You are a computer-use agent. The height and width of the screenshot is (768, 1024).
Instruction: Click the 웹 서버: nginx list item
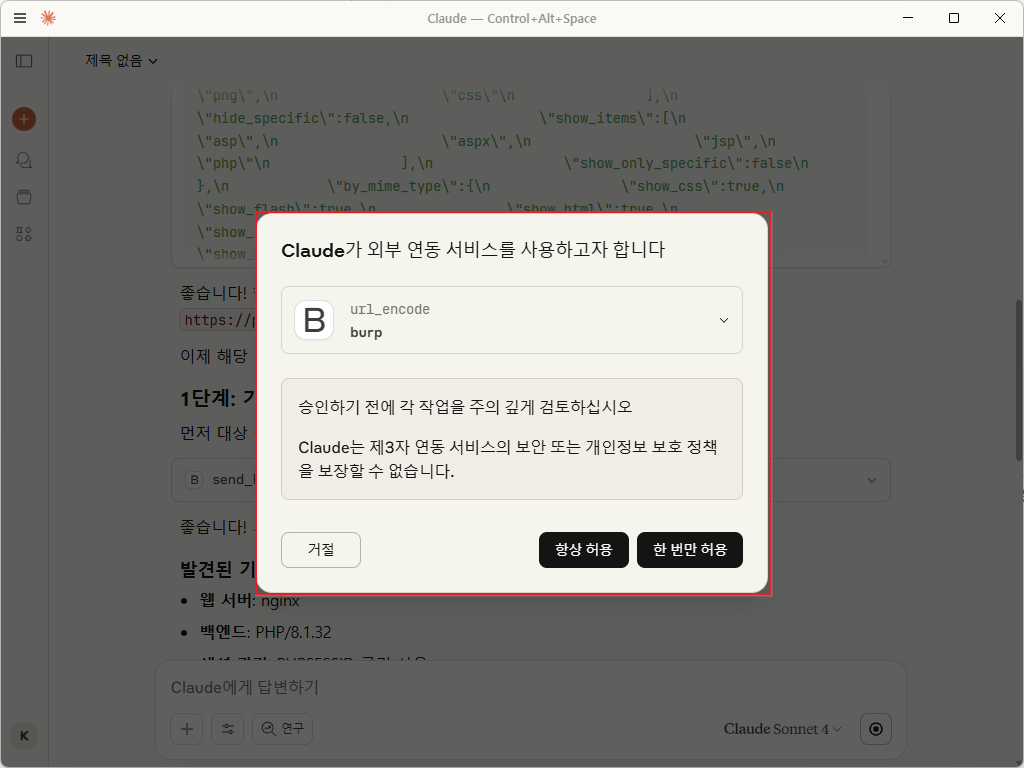249,601
